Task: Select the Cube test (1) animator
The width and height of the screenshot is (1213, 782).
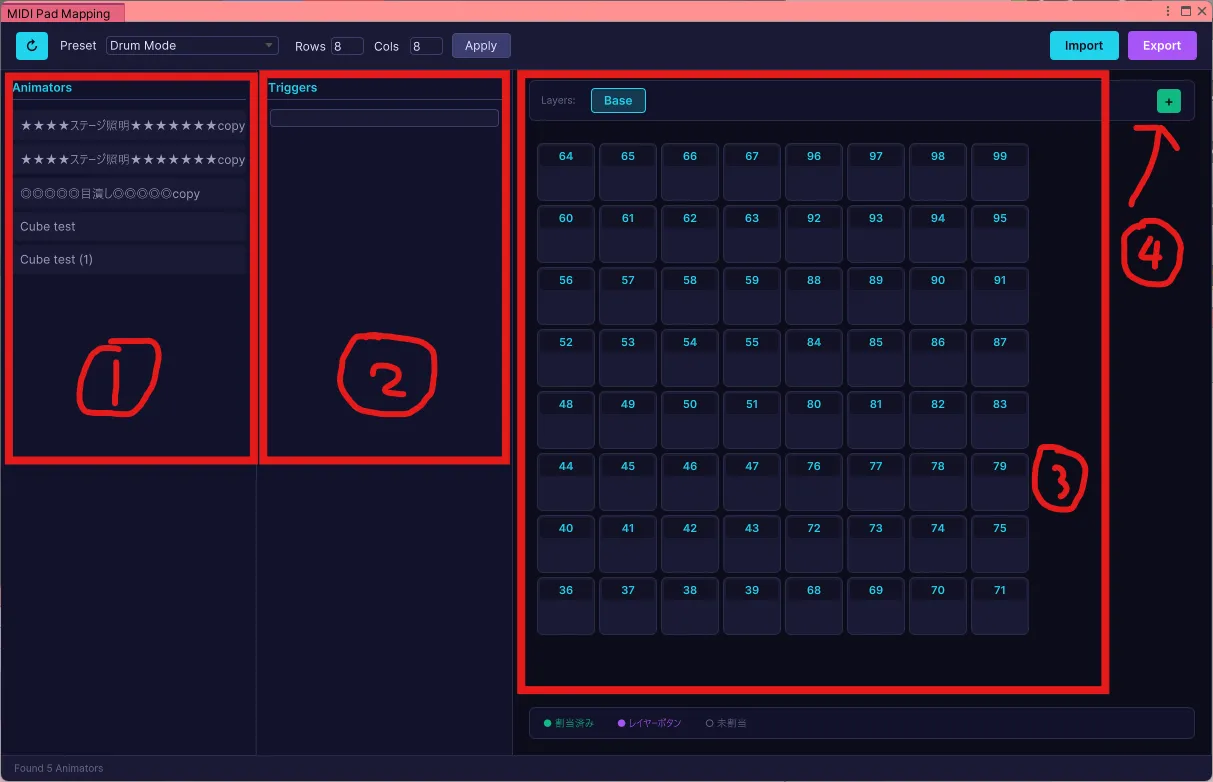Action: (x=130, y=260)
